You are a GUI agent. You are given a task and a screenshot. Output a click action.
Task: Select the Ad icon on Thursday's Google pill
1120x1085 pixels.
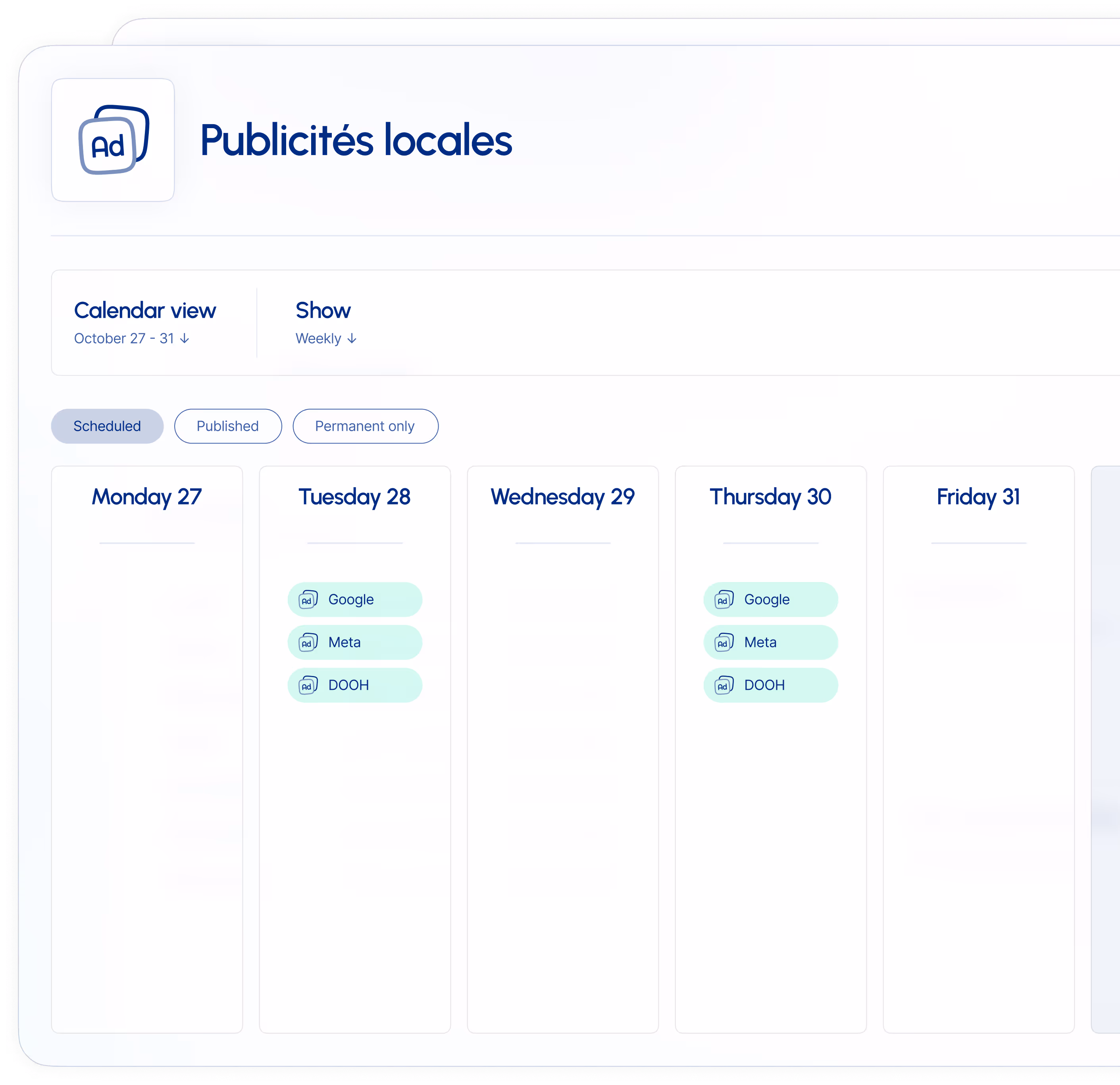click(x=724, y=599)
